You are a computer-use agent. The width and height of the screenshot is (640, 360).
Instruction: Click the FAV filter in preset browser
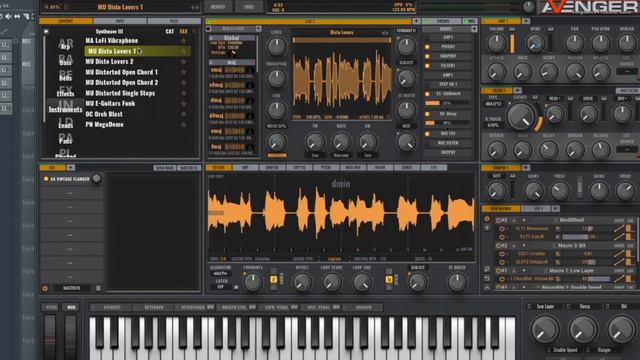coord(184,31)
